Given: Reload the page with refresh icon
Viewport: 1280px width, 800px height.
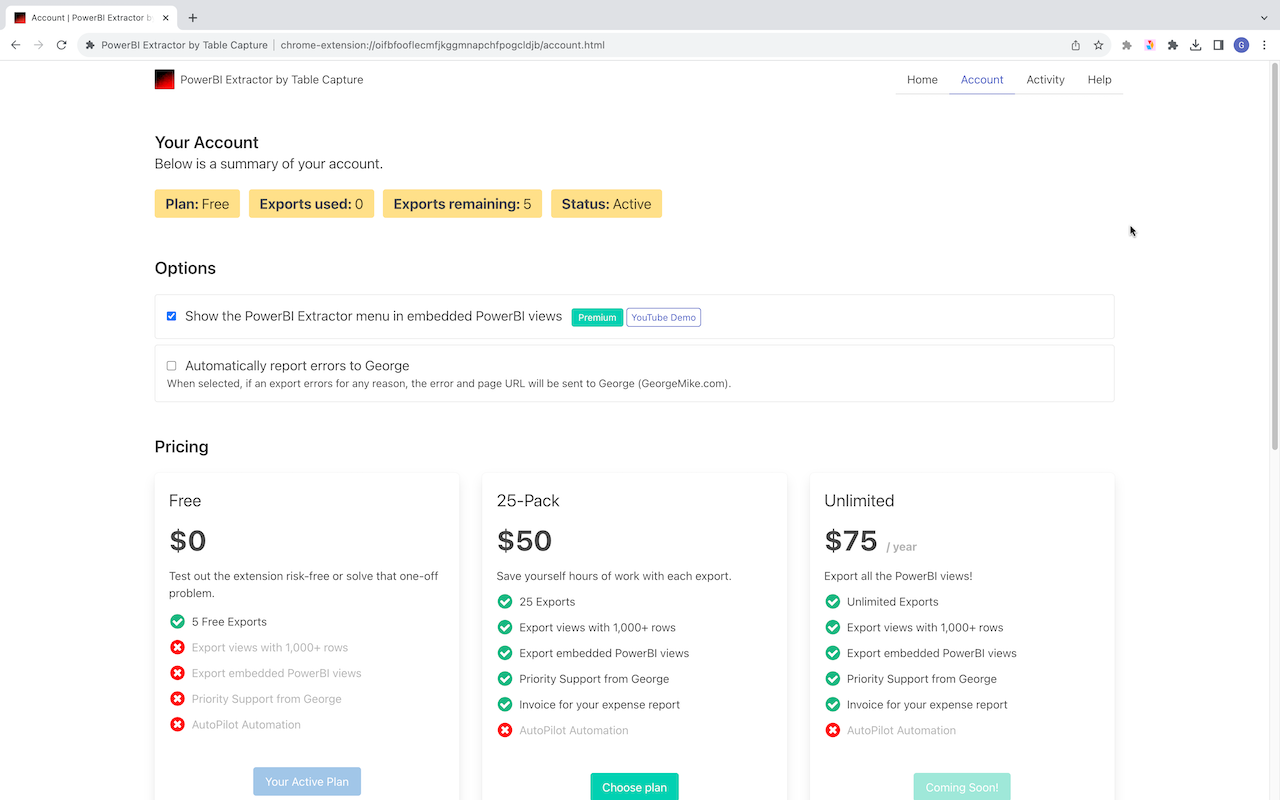Looking at the screenshot, I should coord(61,45).
